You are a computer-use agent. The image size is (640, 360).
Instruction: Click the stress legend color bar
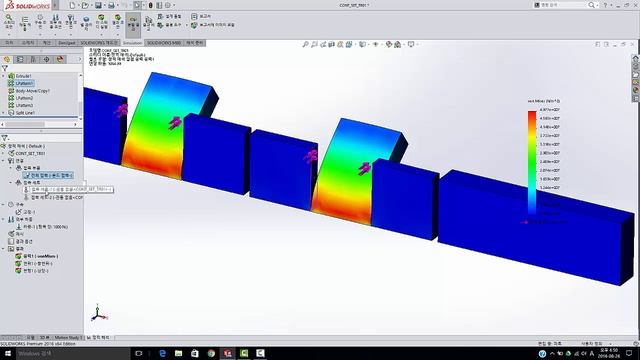pos(532,162)
